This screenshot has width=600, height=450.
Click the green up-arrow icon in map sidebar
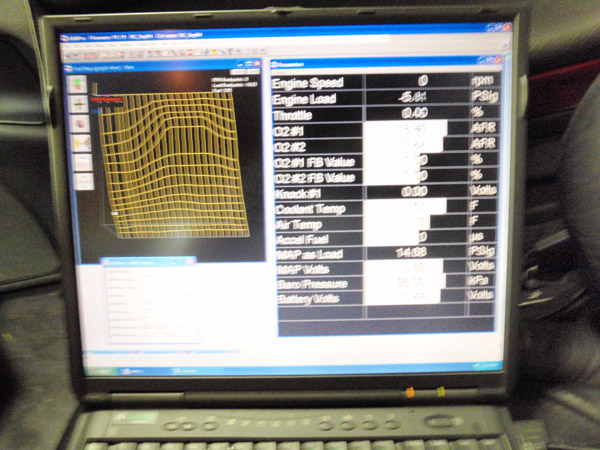[80, 85]
